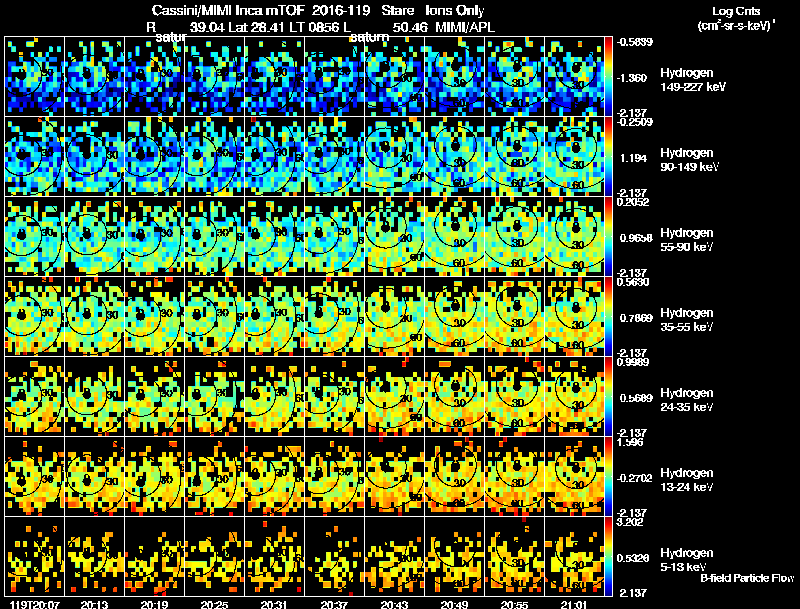Select the 55-90 keV image panel at 20:43
800x609 pixels.
394,237
